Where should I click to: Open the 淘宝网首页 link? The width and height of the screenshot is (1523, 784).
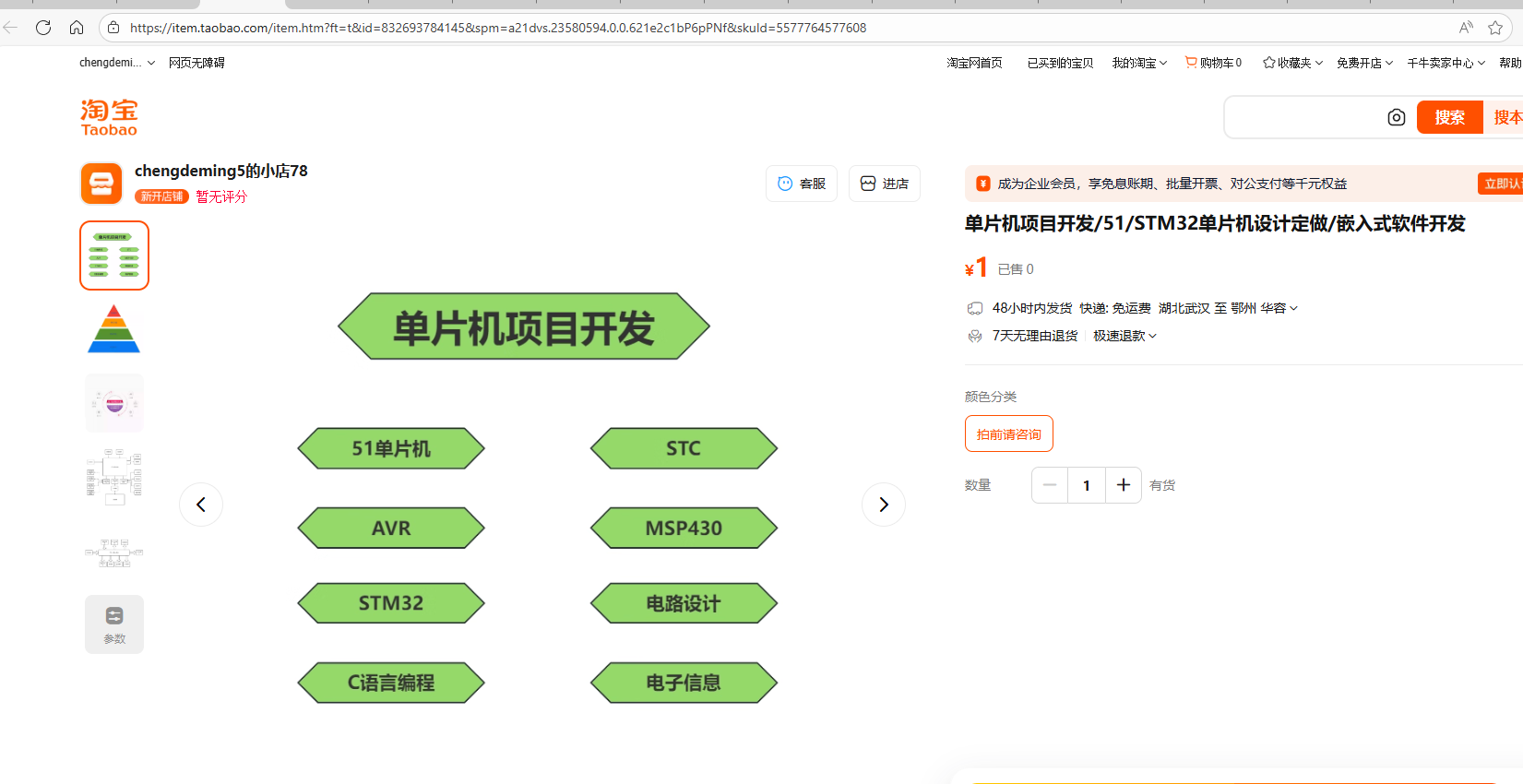click(974, 63)
